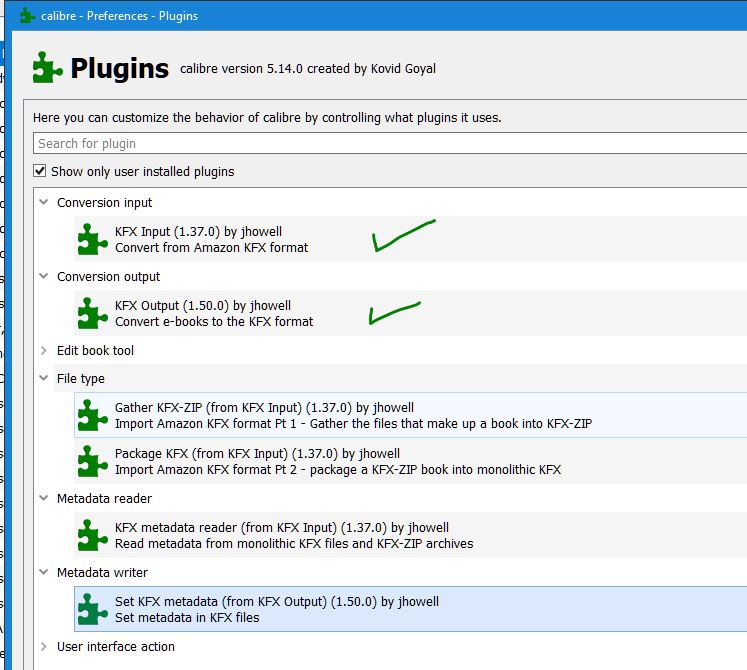This screenshot has width=747, height=670.
Task: Expand the User interface action category
Action: [x=44, y=646]
